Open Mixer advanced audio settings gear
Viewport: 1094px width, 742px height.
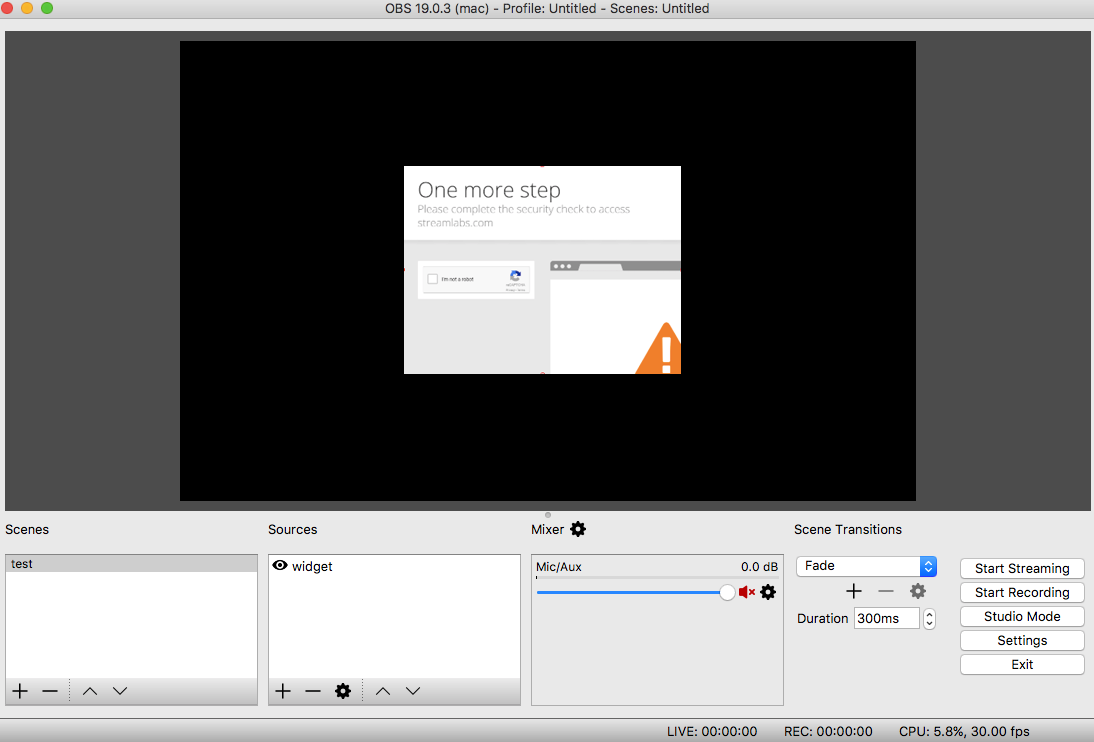point(578,529)
